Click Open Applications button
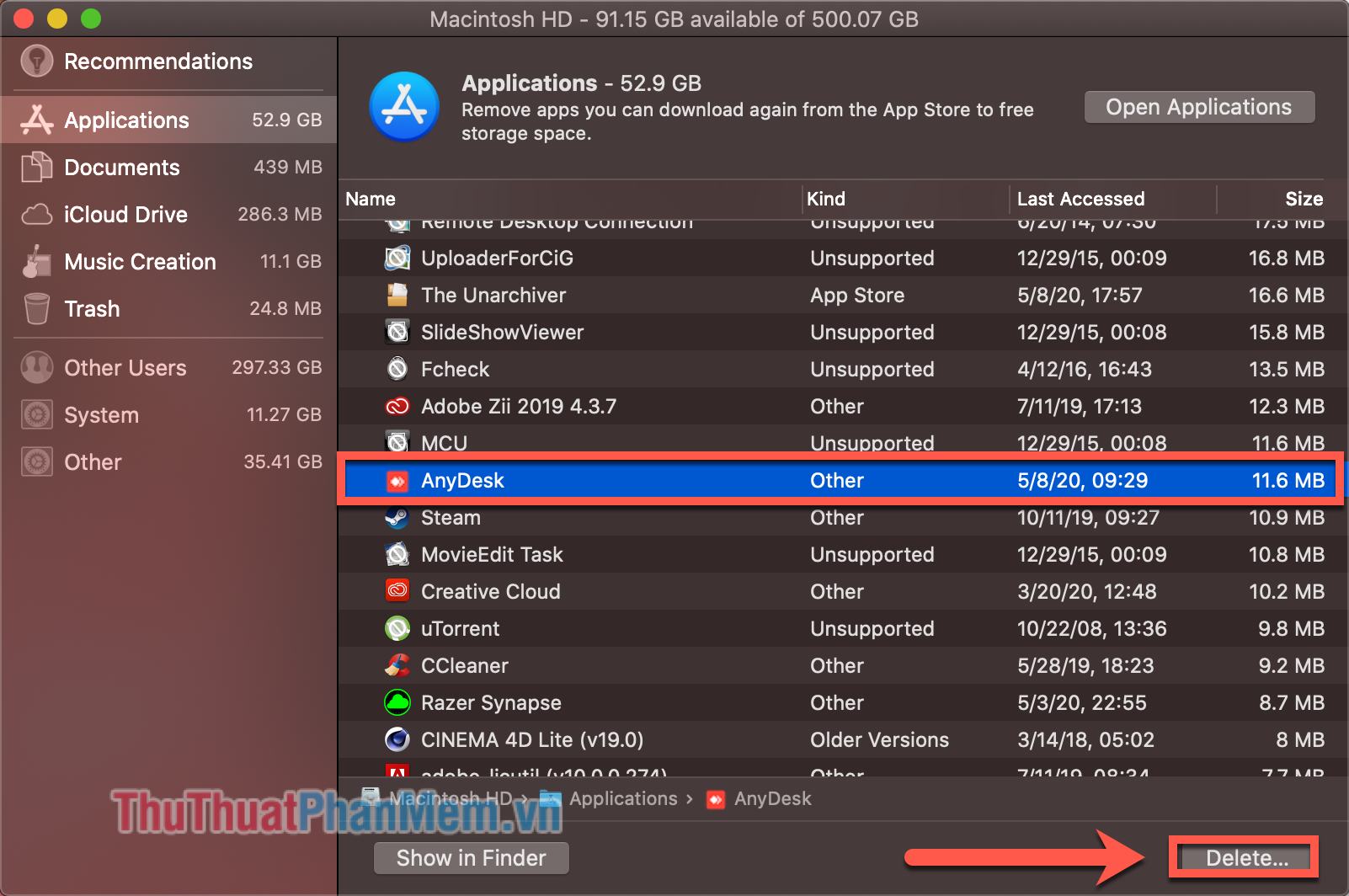 (1199, 107)
